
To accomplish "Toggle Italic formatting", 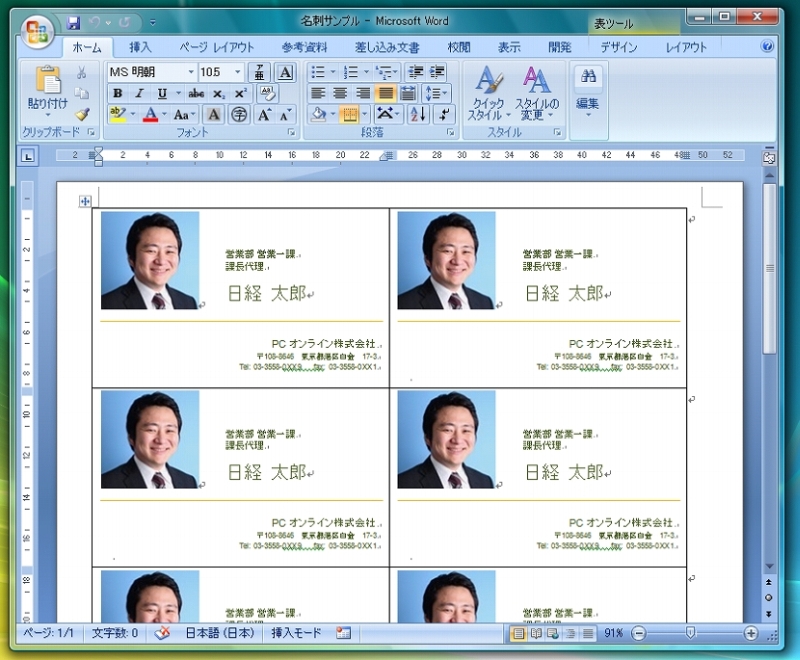I will click(139, 93).
